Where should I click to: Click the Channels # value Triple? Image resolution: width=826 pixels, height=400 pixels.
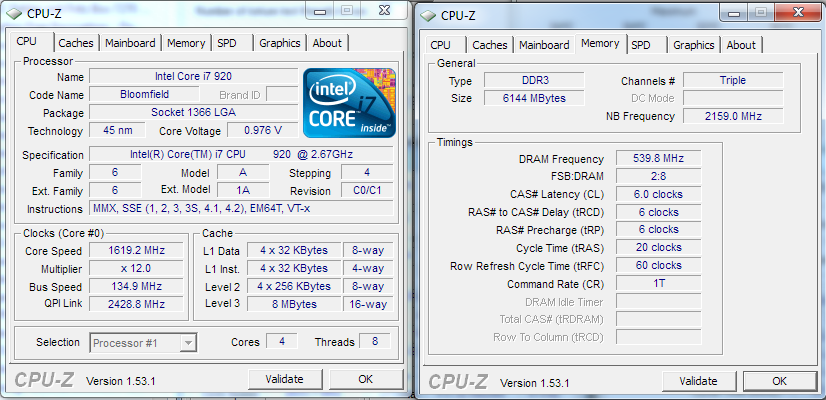[733, 80]
